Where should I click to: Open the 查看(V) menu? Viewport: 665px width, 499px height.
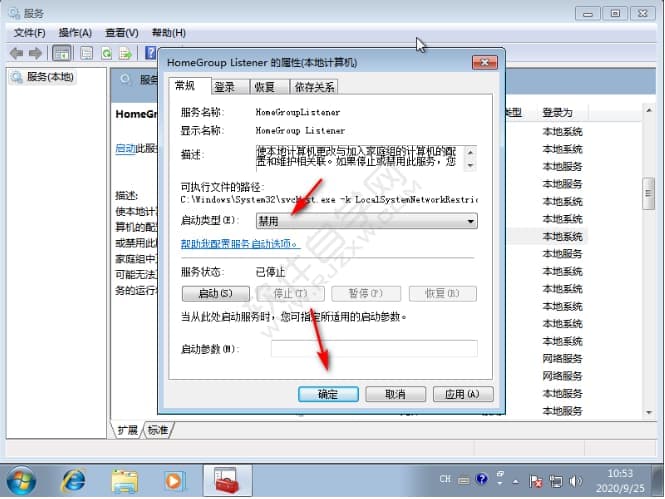tap(122, 33)
